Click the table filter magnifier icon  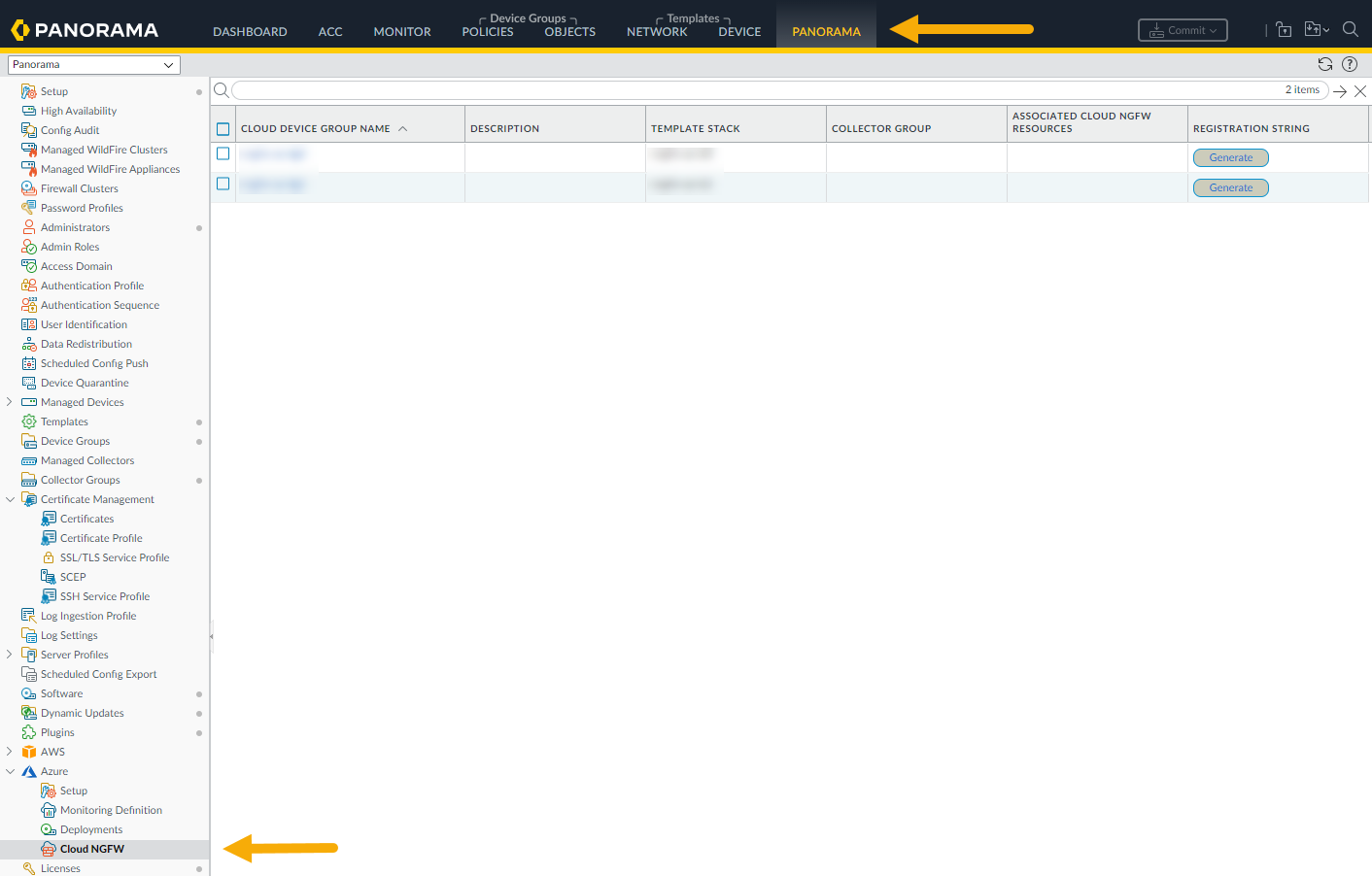[222, 90]
